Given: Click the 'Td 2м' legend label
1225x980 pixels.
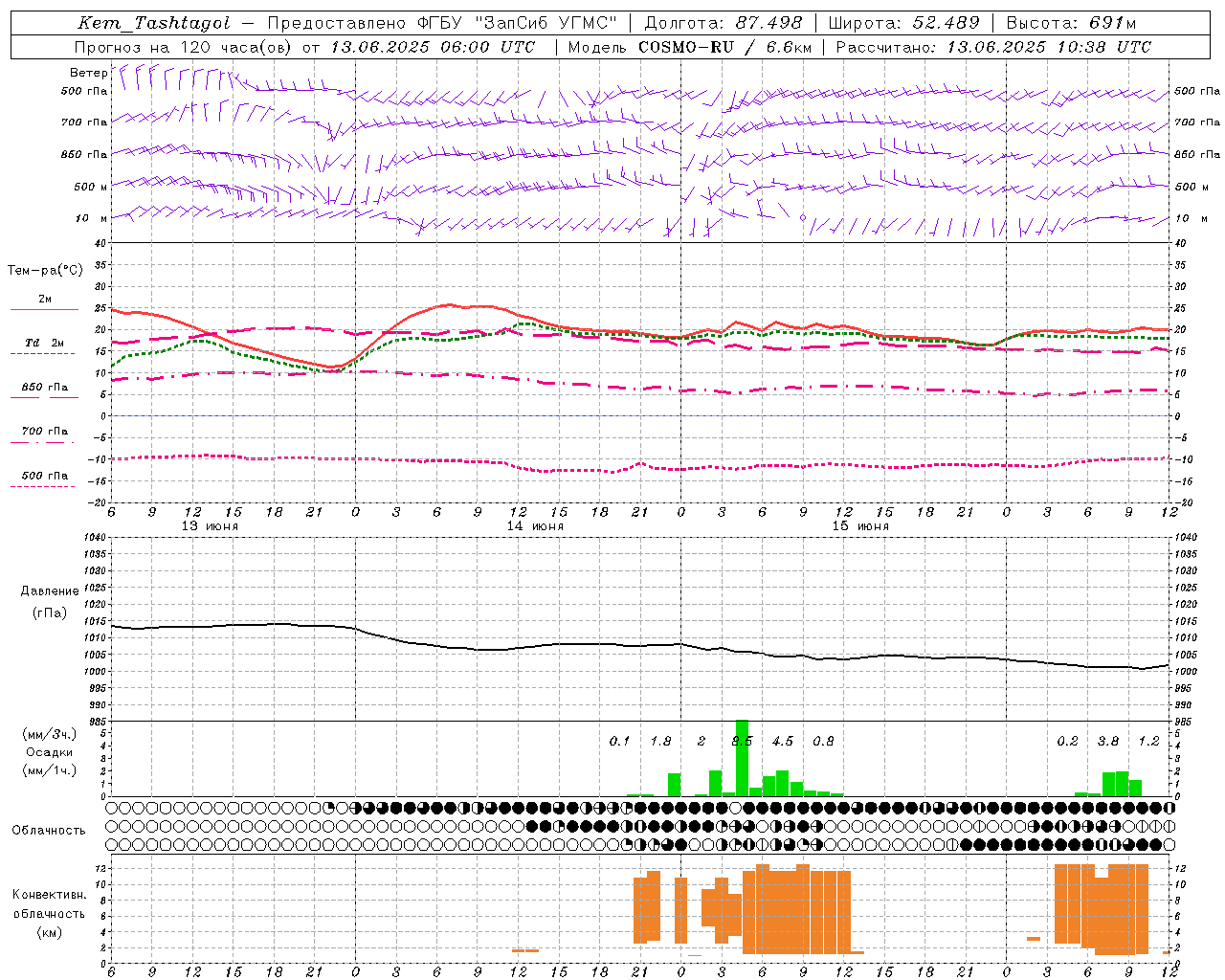Looking at the screenshot, I should click(44, 343).
